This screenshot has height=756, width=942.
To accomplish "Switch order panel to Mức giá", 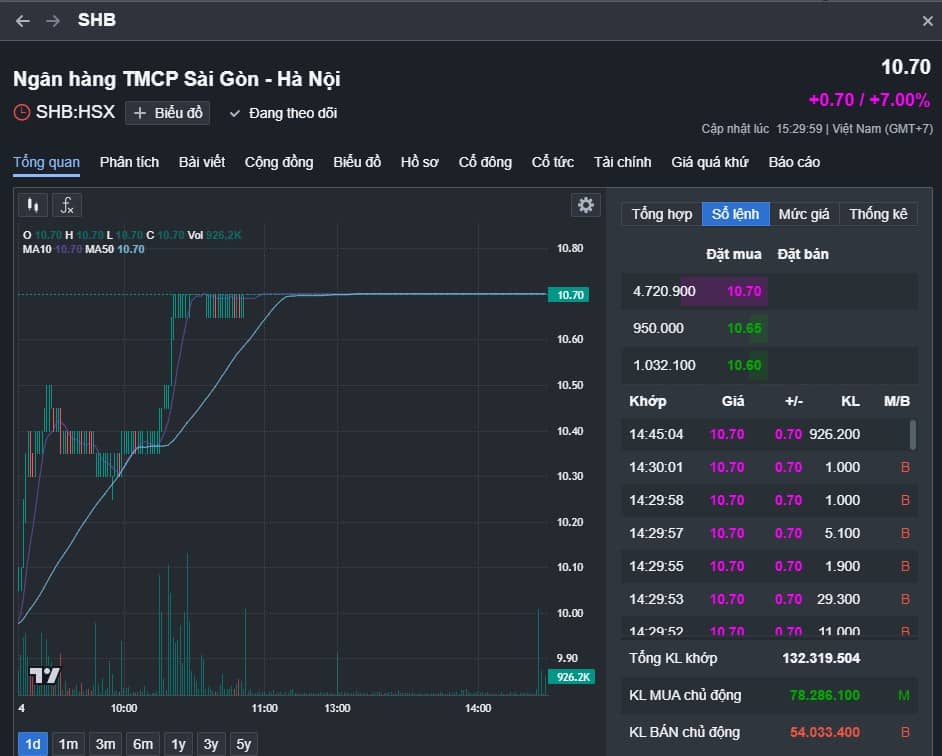I will point(804,214).
